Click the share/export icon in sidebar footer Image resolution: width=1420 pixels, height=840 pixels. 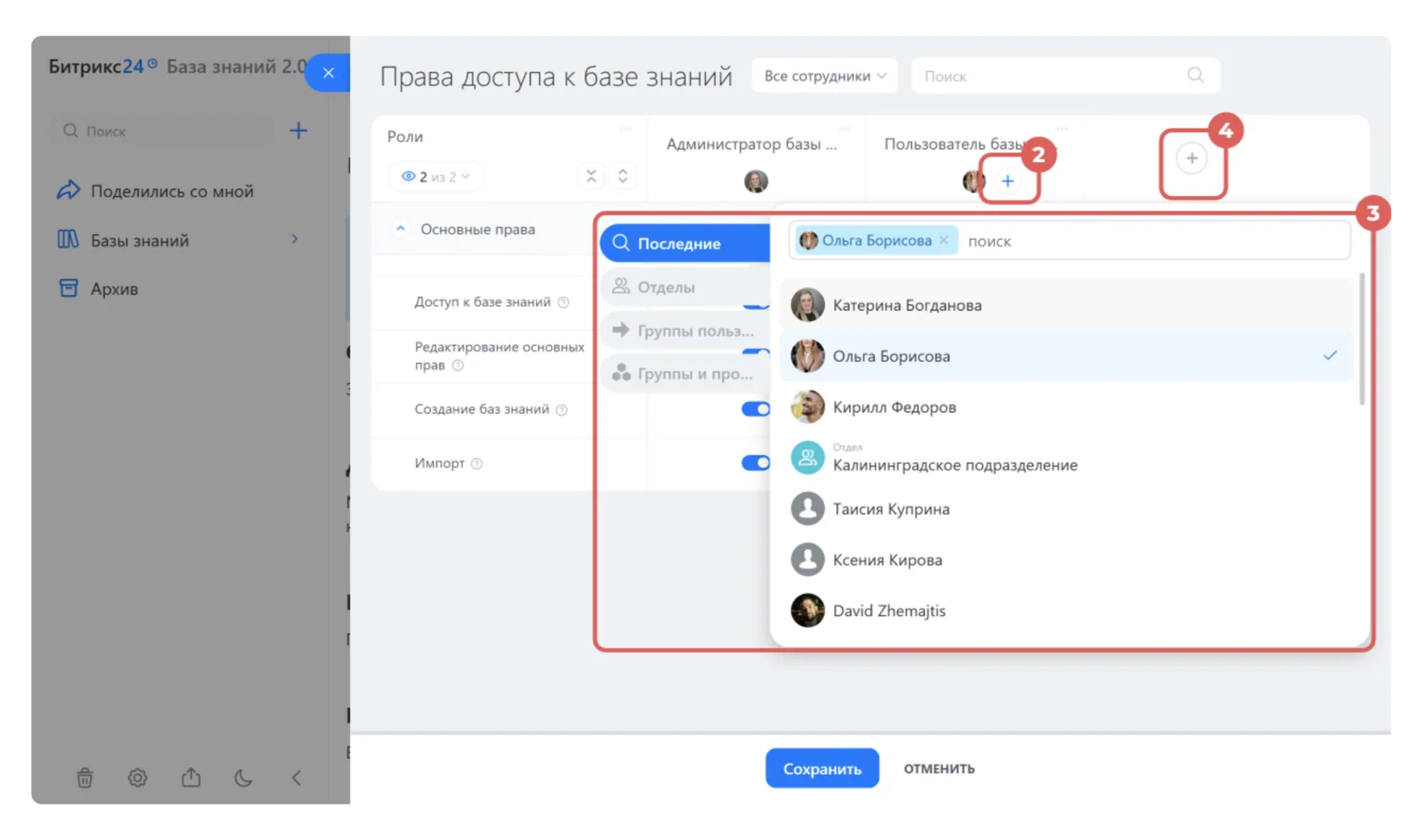point(191,777)
